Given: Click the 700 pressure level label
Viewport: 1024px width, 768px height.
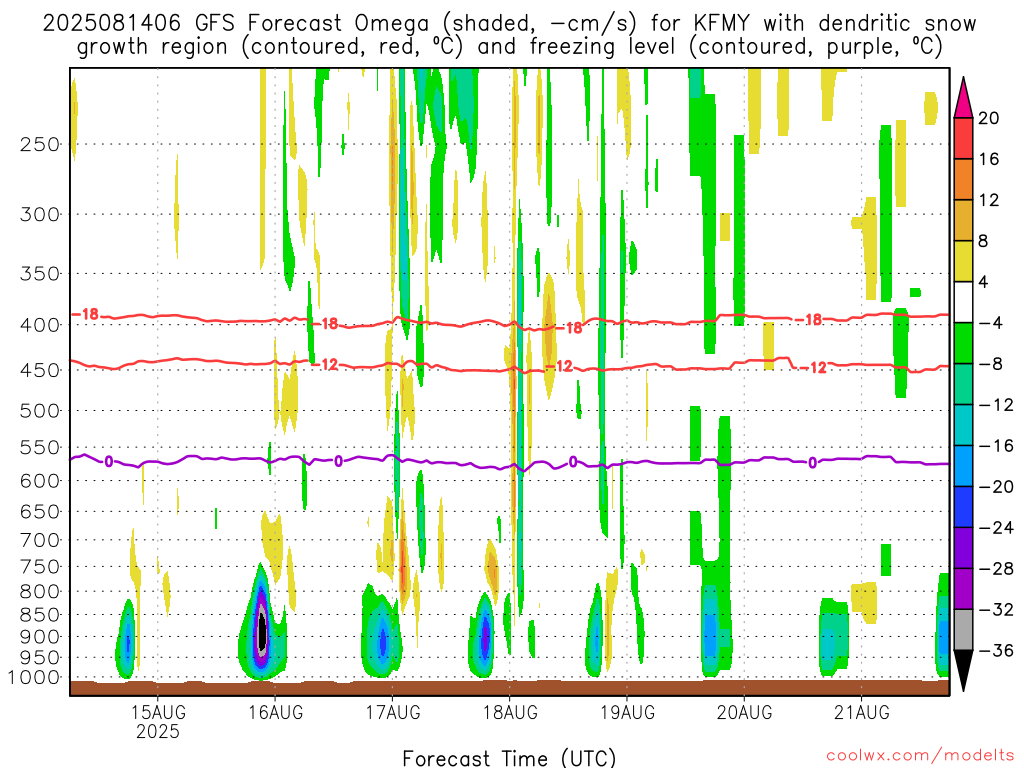Looking at the screenshot, I should click(x=40, y=540).
